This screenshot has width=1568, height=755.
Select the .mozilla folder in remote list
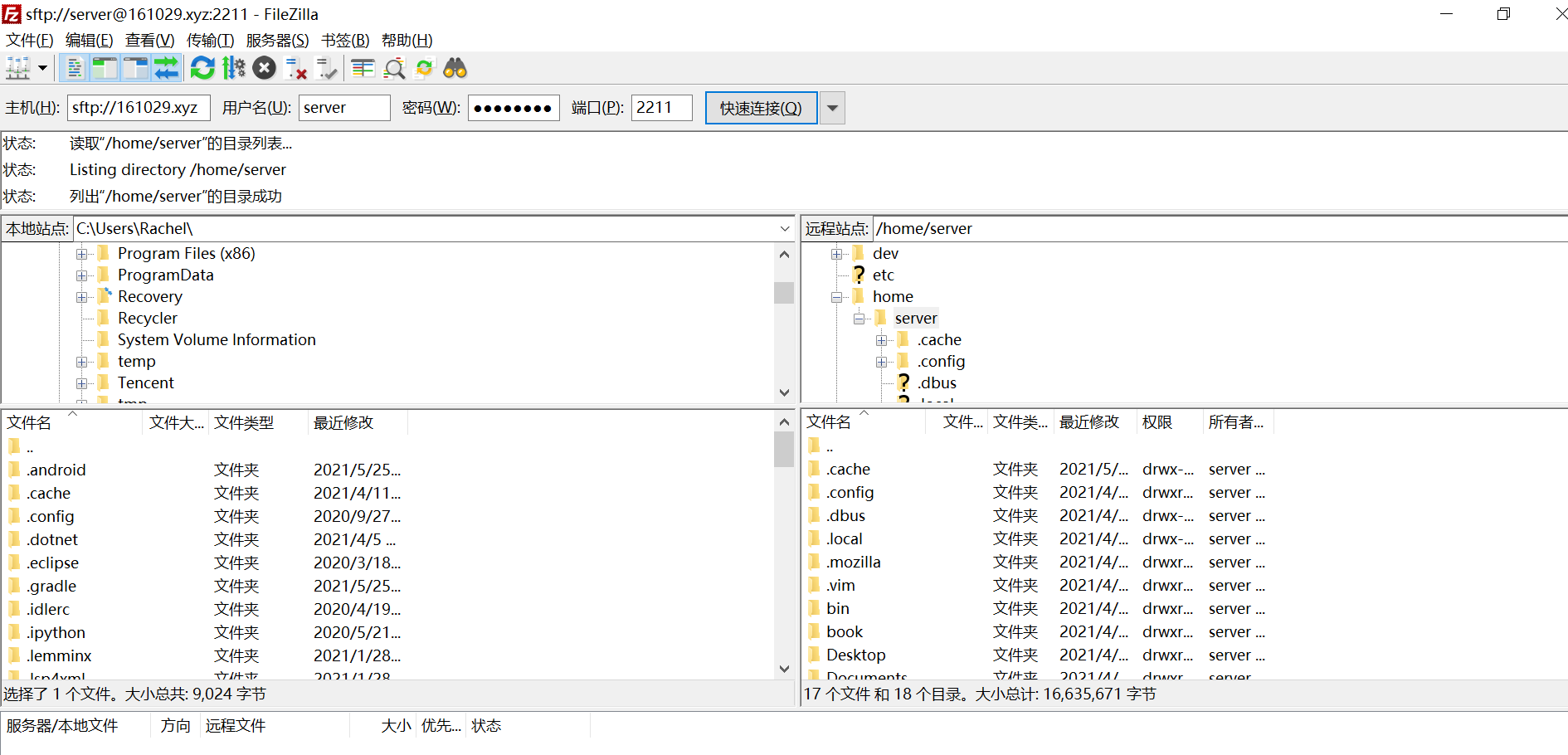853,562
